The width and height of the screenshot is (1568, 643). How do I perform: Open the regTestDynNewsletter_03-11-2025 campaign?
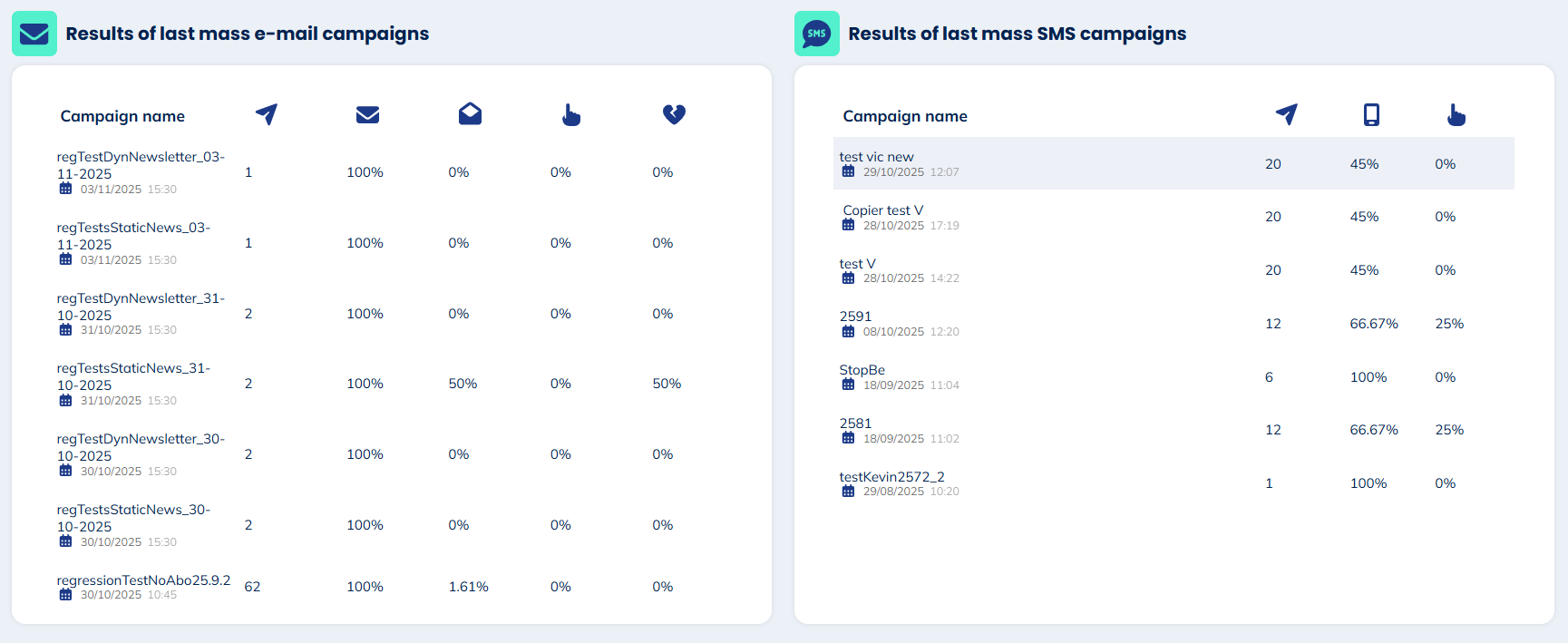coord(141,165)
